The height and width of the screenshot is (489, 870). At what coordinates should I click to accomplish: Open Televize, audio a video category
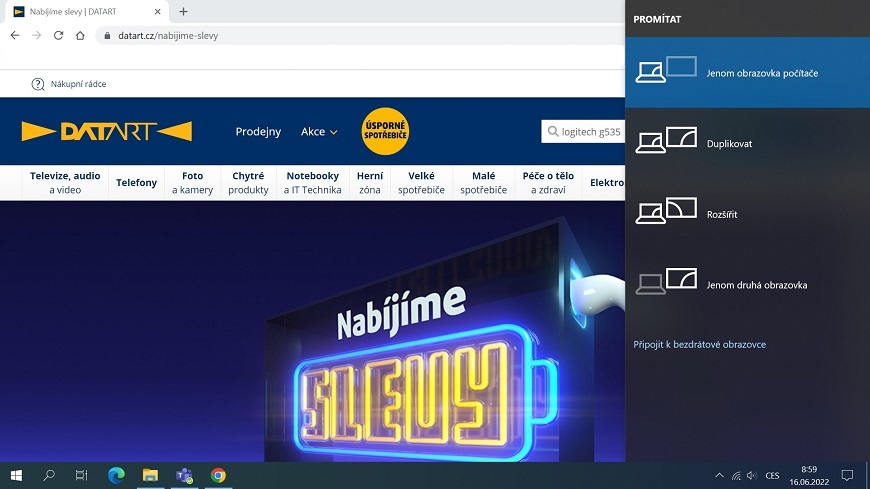pos(65,183)
